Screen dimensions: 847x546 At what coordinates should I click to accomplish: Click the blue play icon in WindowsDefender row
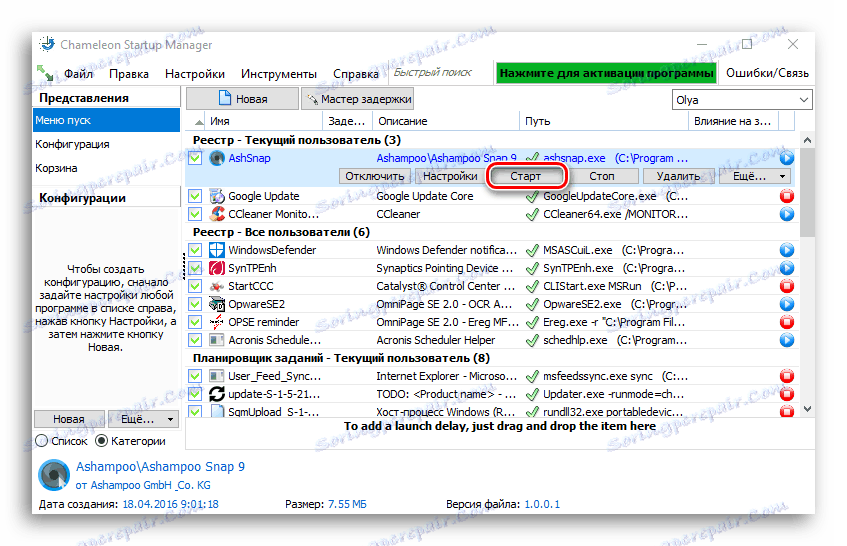[x=786, y=250]
